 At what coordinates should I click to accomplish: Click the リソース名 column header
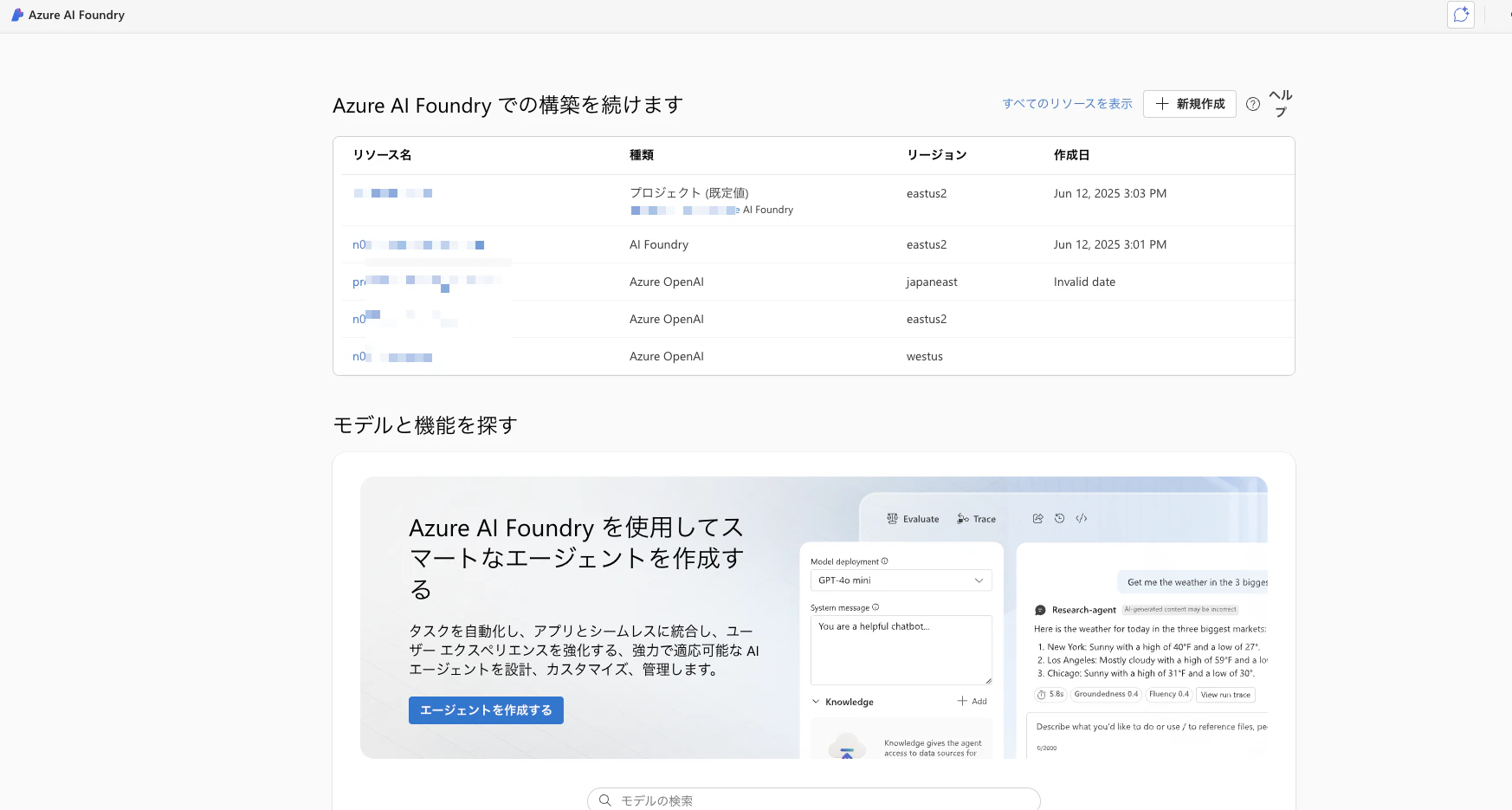point(382,155)
